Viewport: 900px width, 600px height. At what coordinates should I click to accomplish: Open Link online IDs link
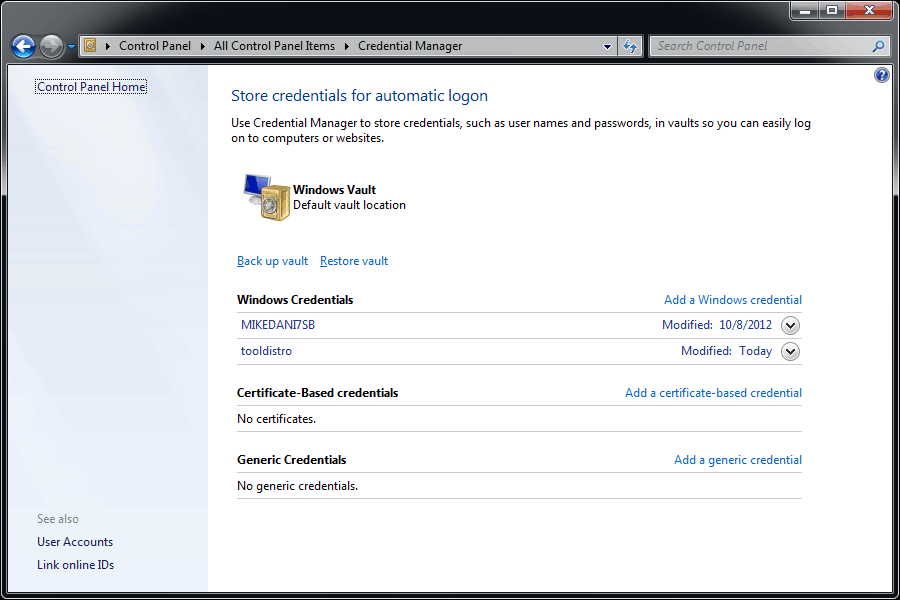(x=76, y=565)
